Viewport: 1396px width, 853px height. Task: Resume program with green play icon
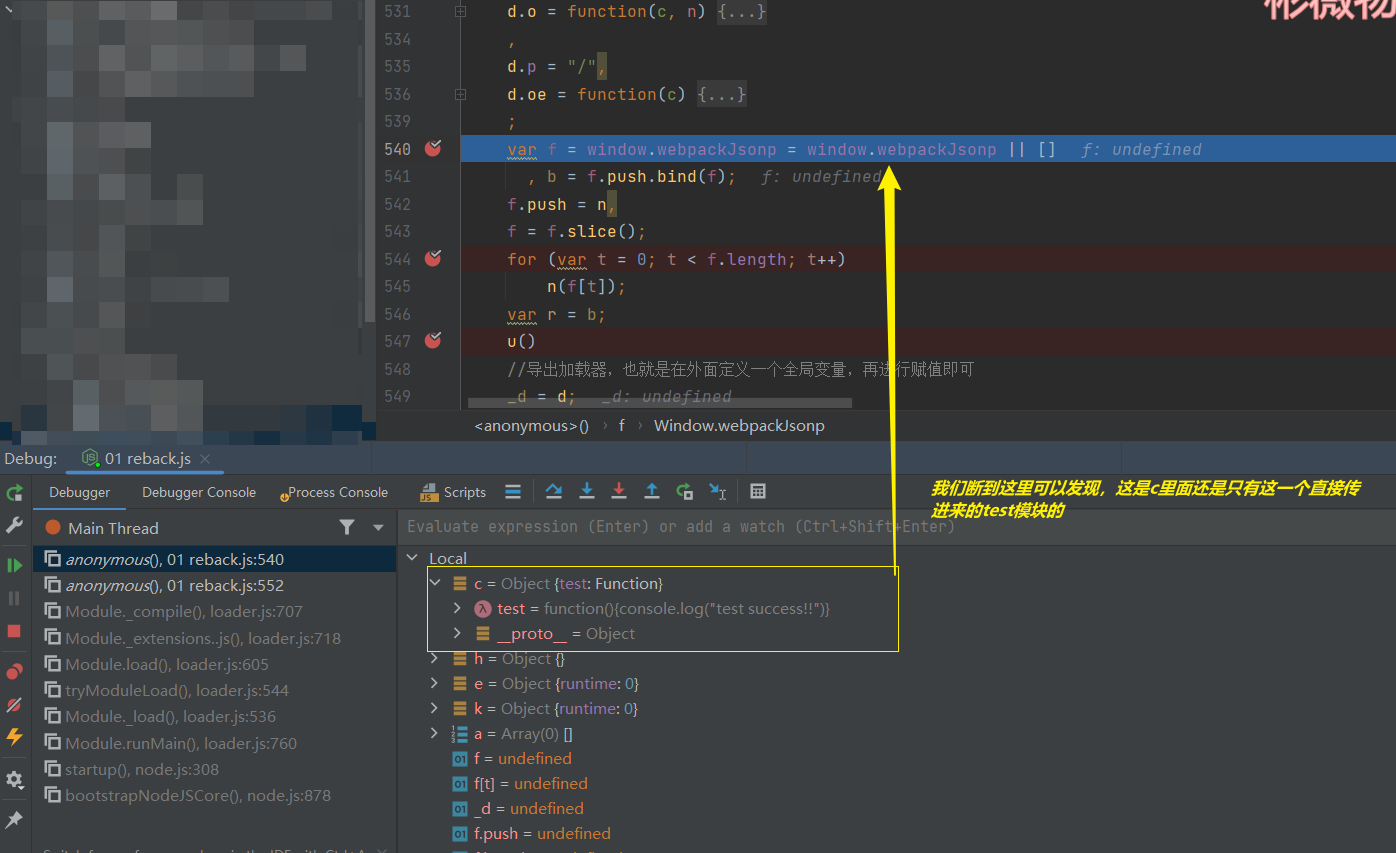(14, 565)
